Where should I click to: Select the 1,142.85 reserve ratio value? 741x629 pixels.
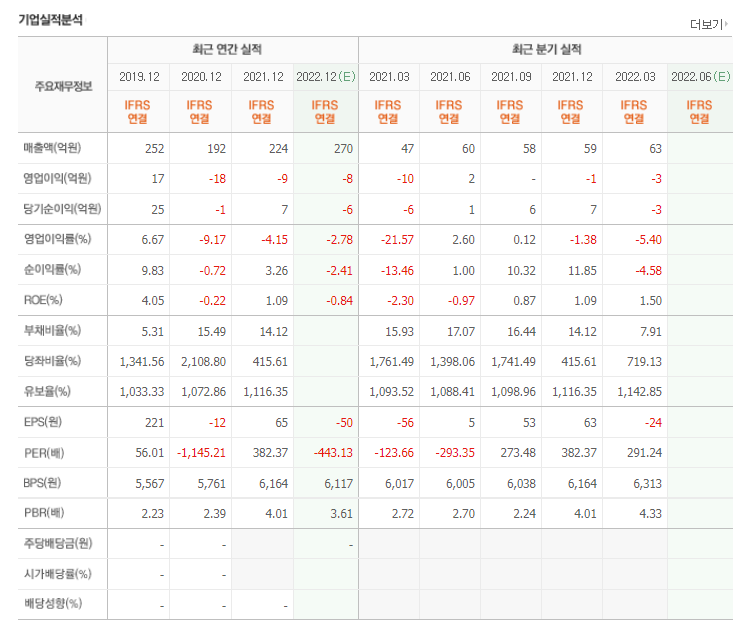[639, 392]
